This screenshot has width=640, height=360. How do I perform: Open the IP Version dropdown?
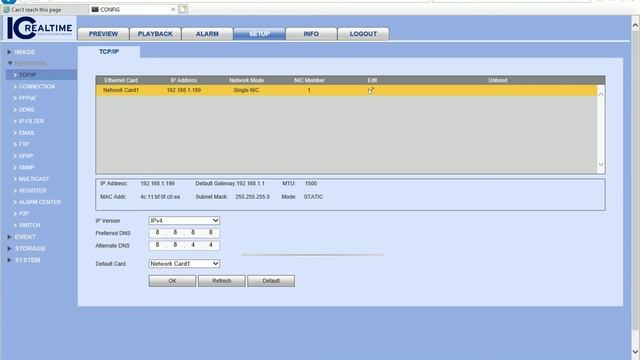pos(184,220)
